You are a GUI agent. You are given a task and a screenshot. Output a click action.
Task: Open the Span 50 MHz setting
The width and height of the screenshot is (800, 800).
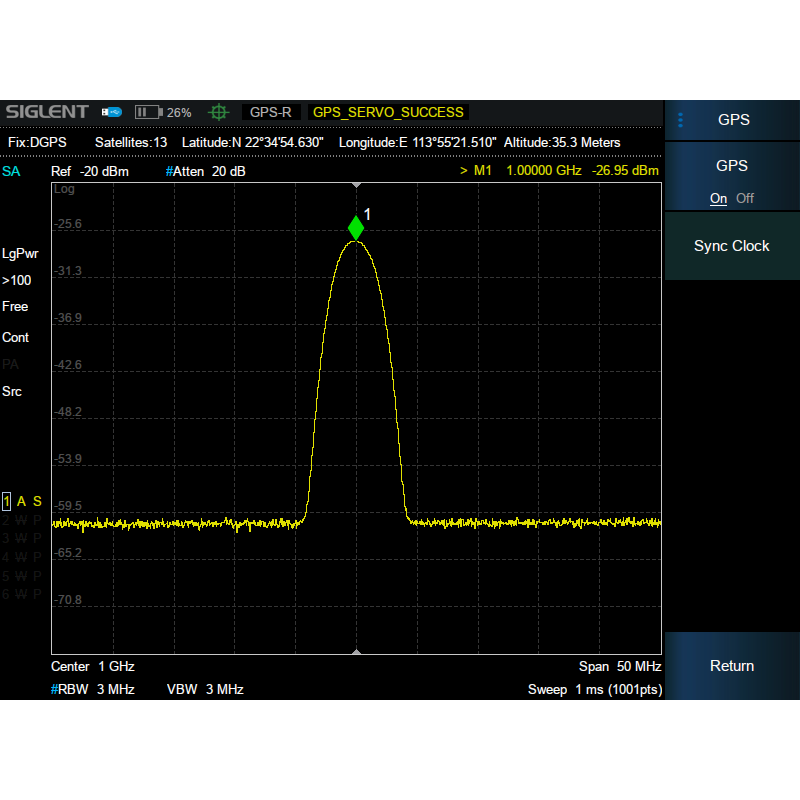pos(620,666)
